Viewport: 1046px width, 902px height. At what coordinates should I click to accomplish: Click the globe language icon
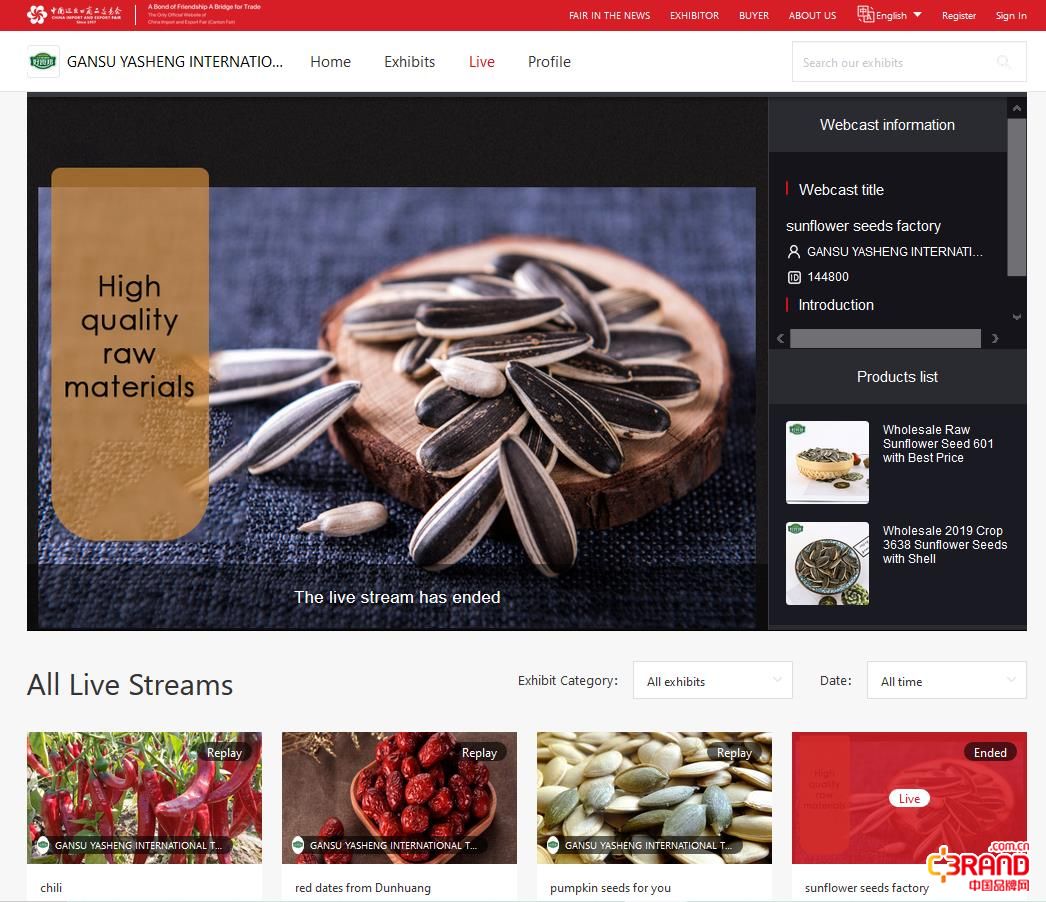(865, 14)
